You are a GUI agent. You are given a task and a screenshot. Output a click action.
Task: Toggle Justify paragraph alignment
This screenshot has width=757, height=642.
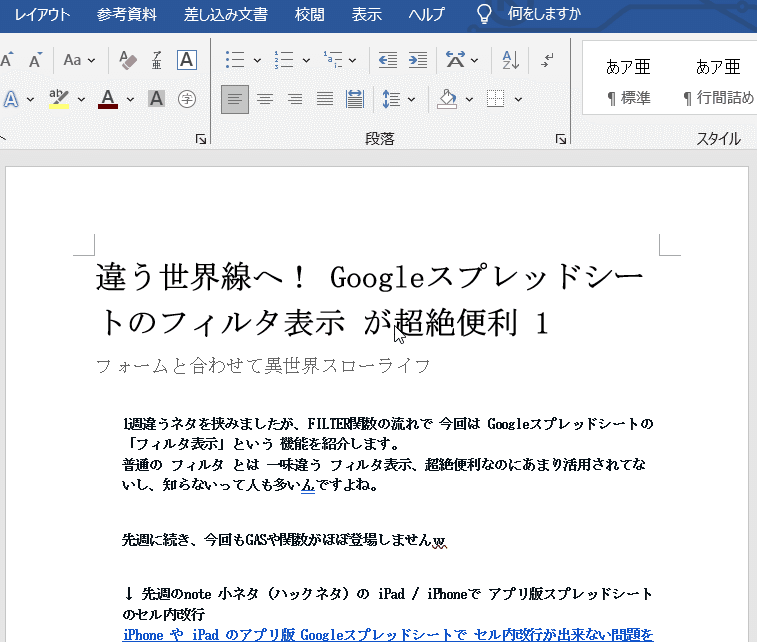coord(324,99)
